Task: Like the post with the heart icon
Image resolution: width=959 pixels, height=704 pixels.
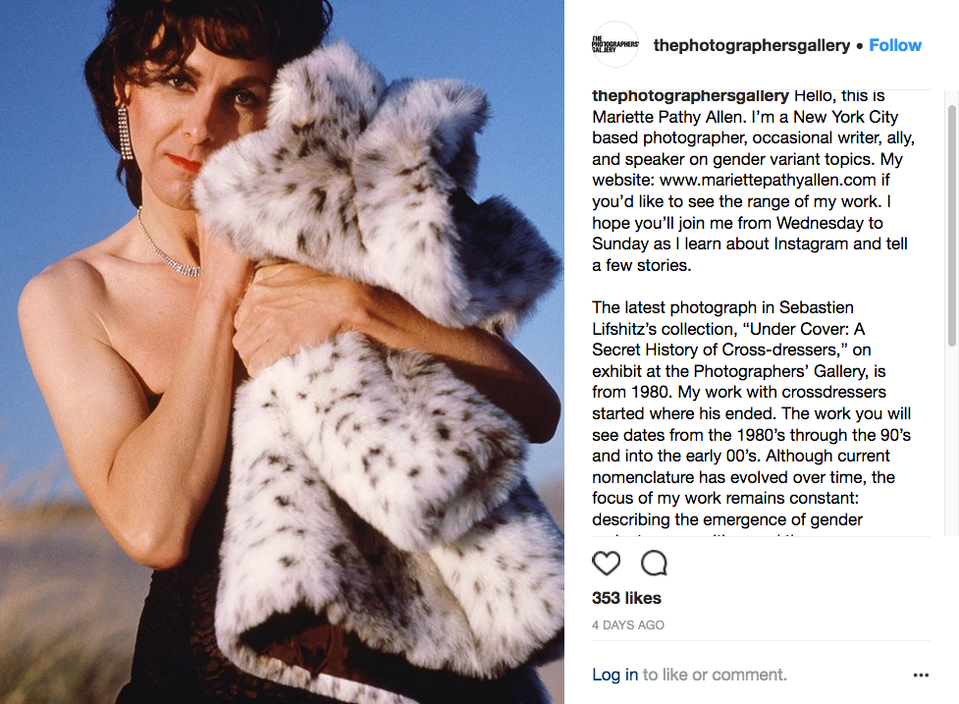Action: pos(606,563)
